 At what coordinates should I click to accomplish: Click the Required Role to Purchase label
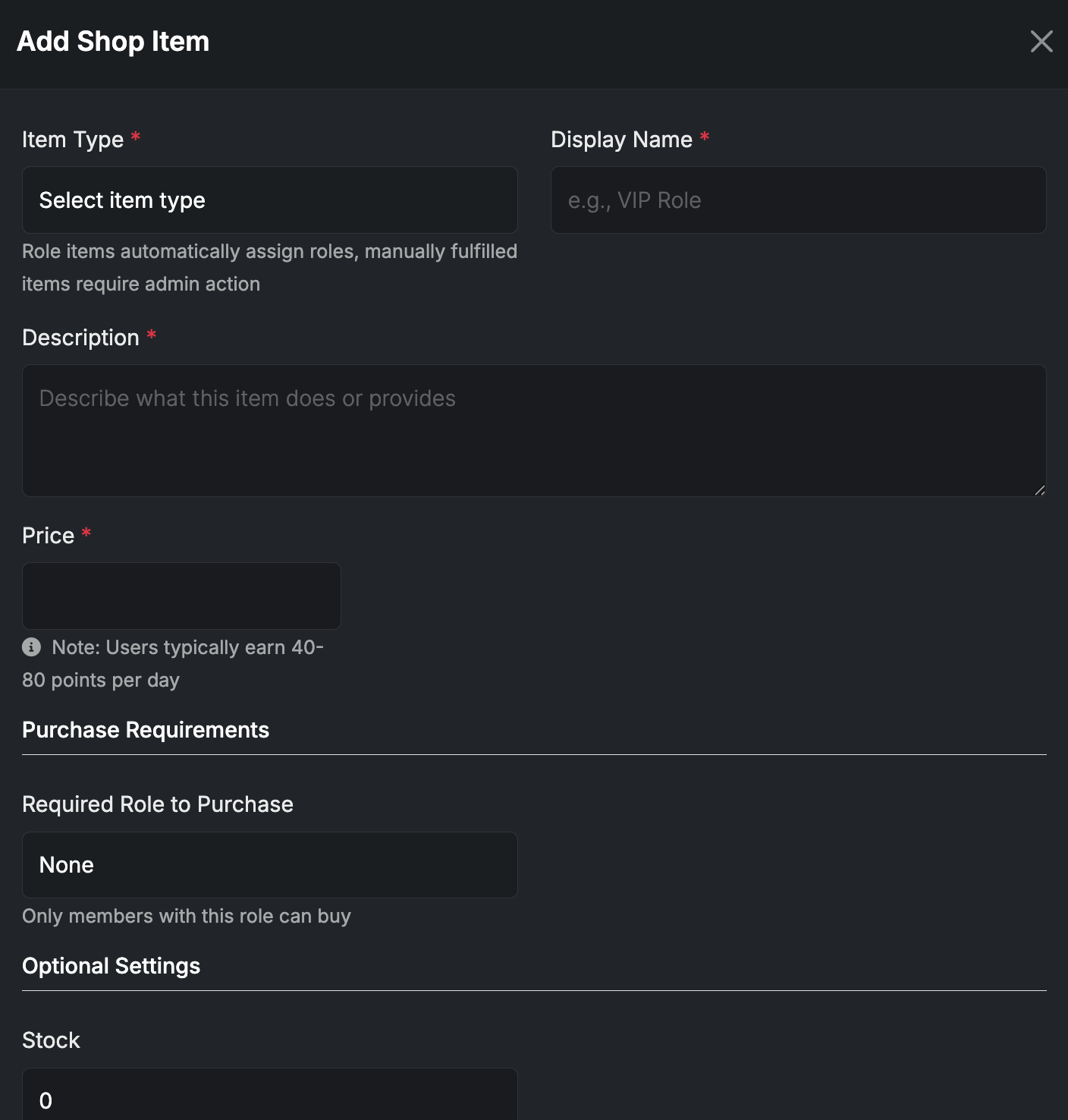pyautogui.click(x=158, y=804)
